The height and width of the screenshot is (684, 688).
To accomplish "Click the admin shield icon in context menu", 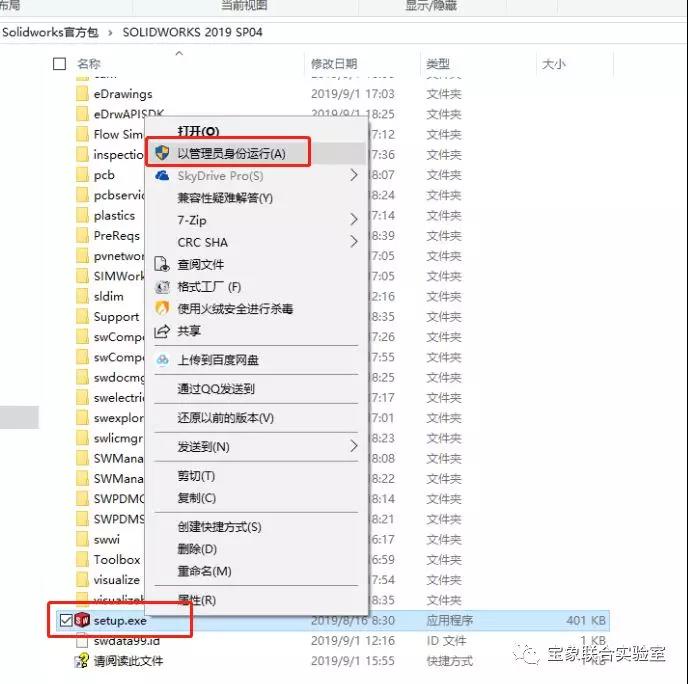I will (x=162, y=153).
